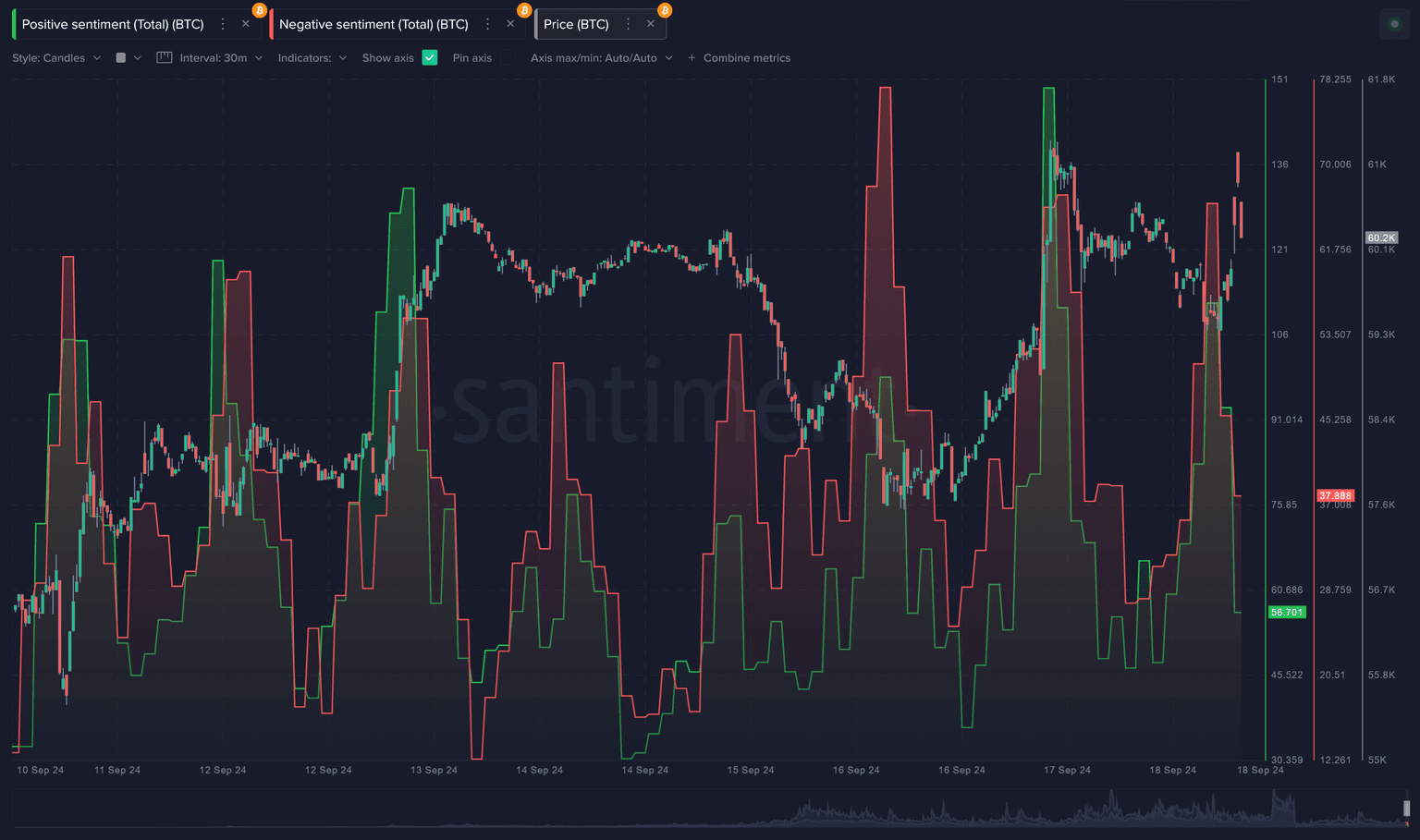The image size is (1420, 840).
Task: Click the Combine metrics button
Action: (x=739, y=57)
